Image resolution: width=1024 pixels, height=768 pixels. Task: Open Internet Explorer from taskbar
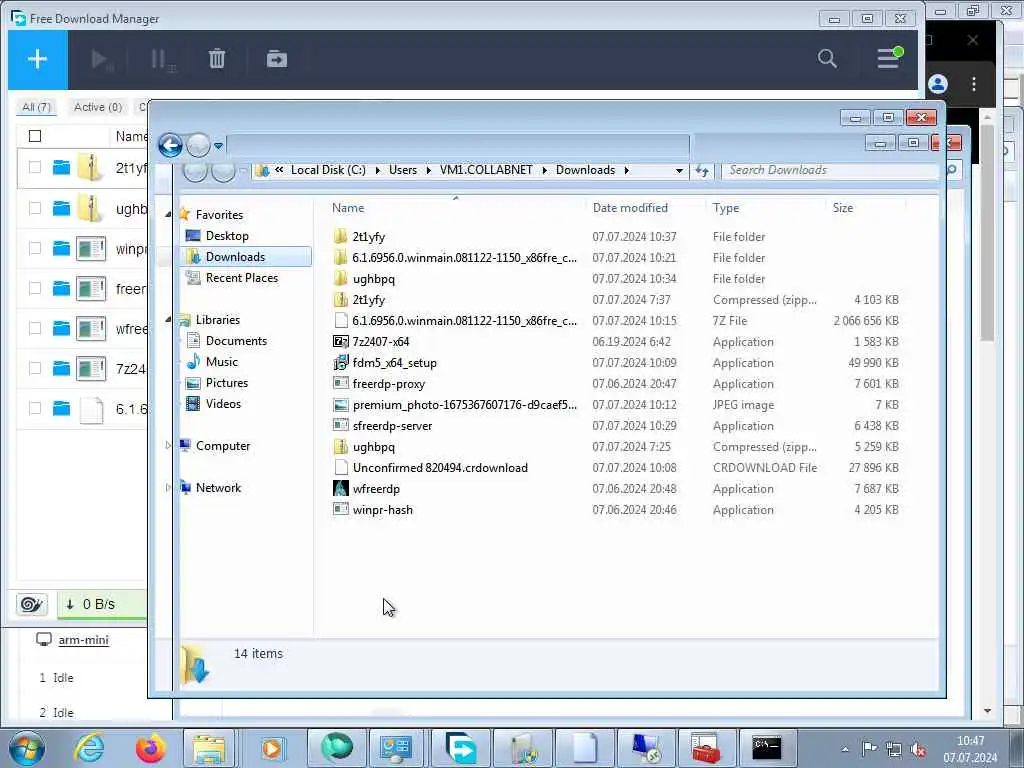tap(89, 748)
